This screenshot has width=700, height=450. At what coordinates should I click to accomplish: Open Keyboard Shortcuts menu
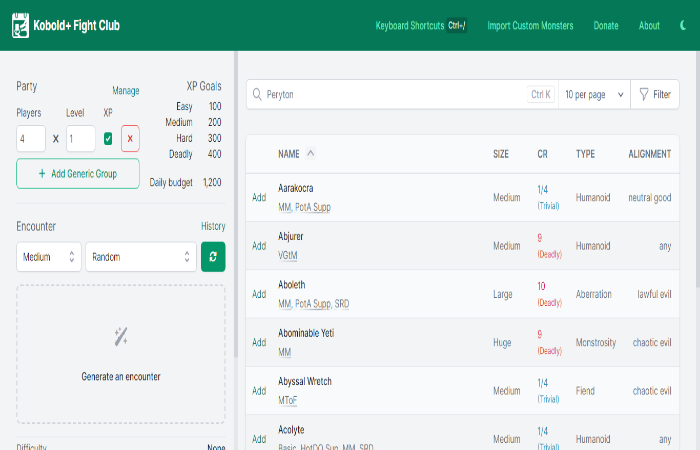tap(421, 25)
